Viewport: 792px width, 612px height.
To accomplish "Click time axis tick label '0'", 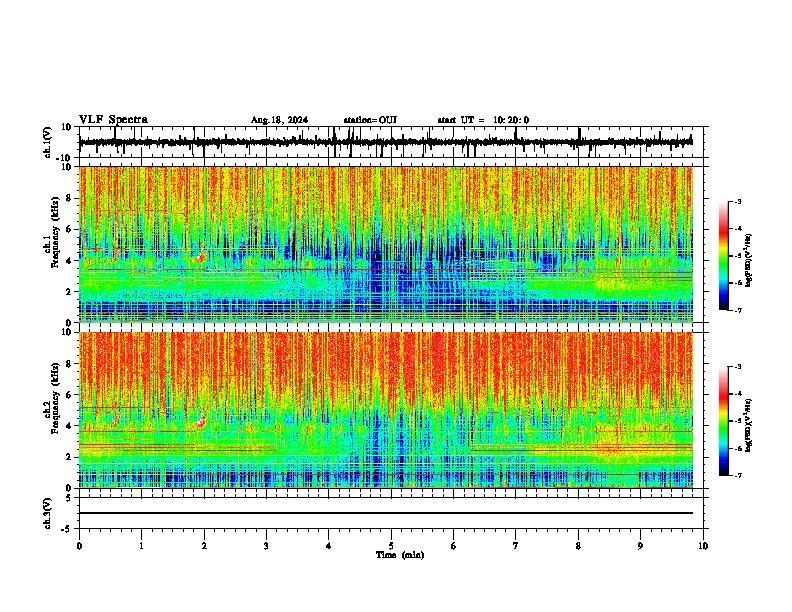I will coord(79,546).
